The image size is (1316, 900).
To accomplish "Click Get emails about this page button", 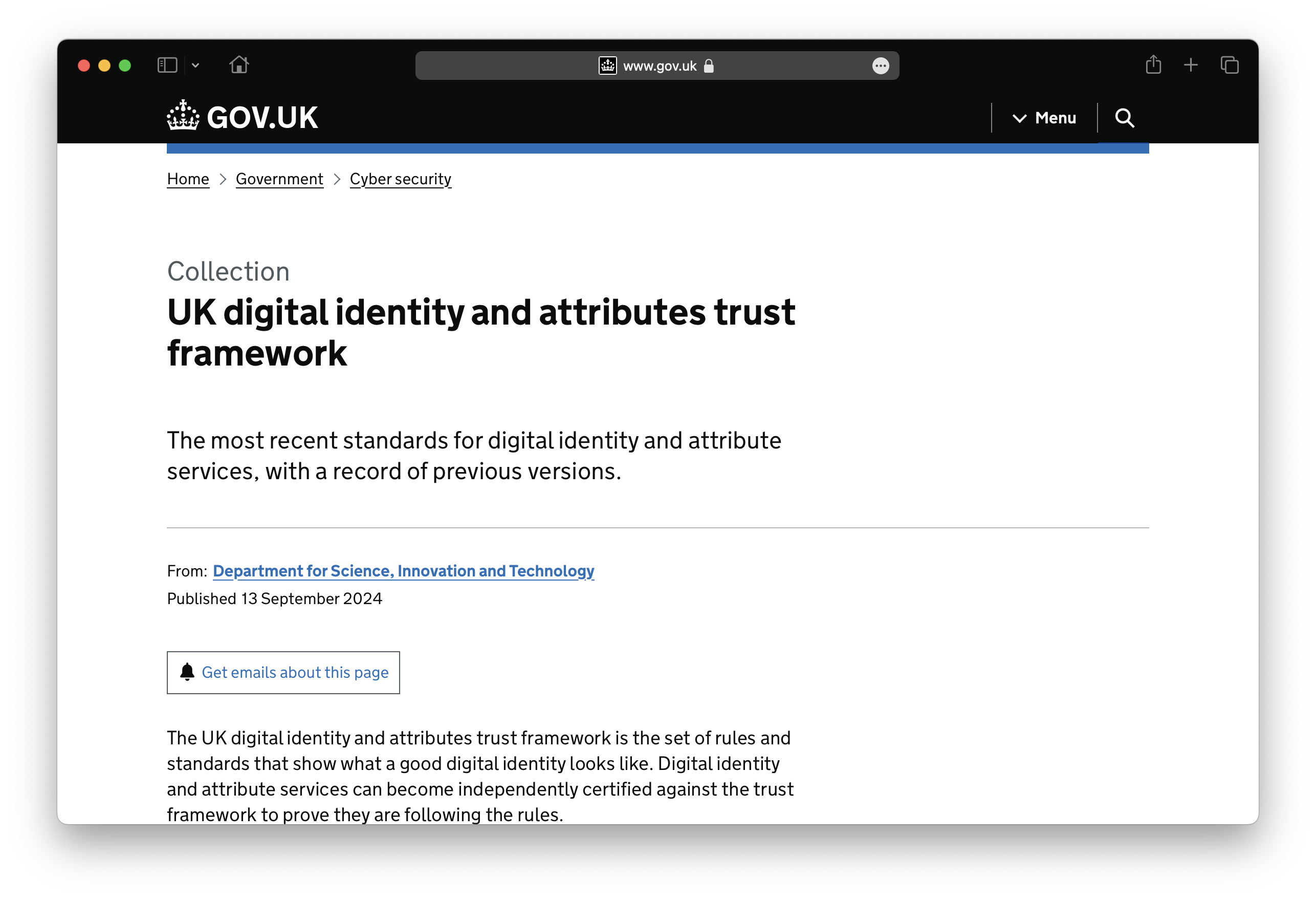I will click(x=283, y=672).
